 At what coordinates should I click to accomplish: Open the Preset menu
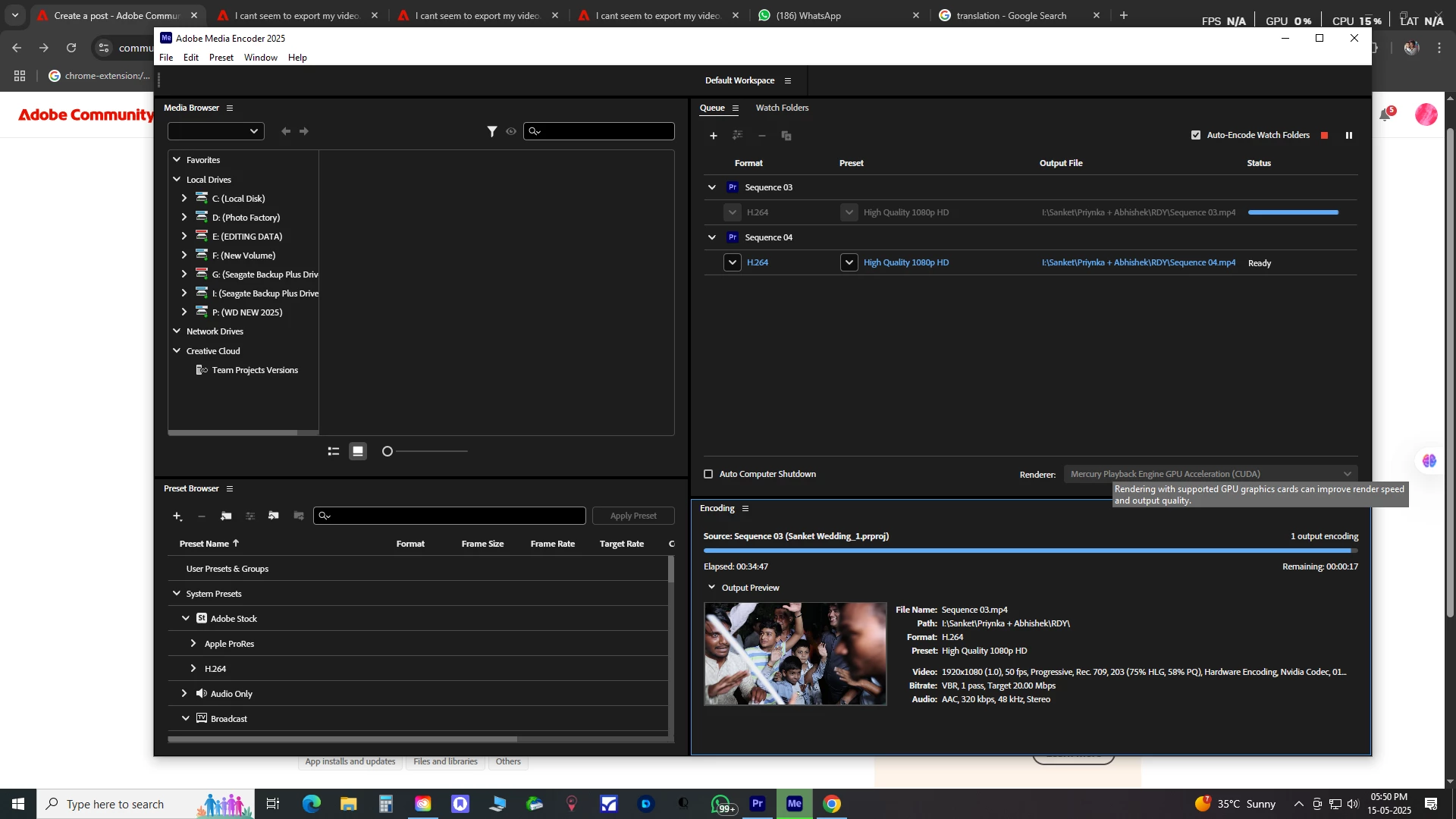tap(221, 58)
